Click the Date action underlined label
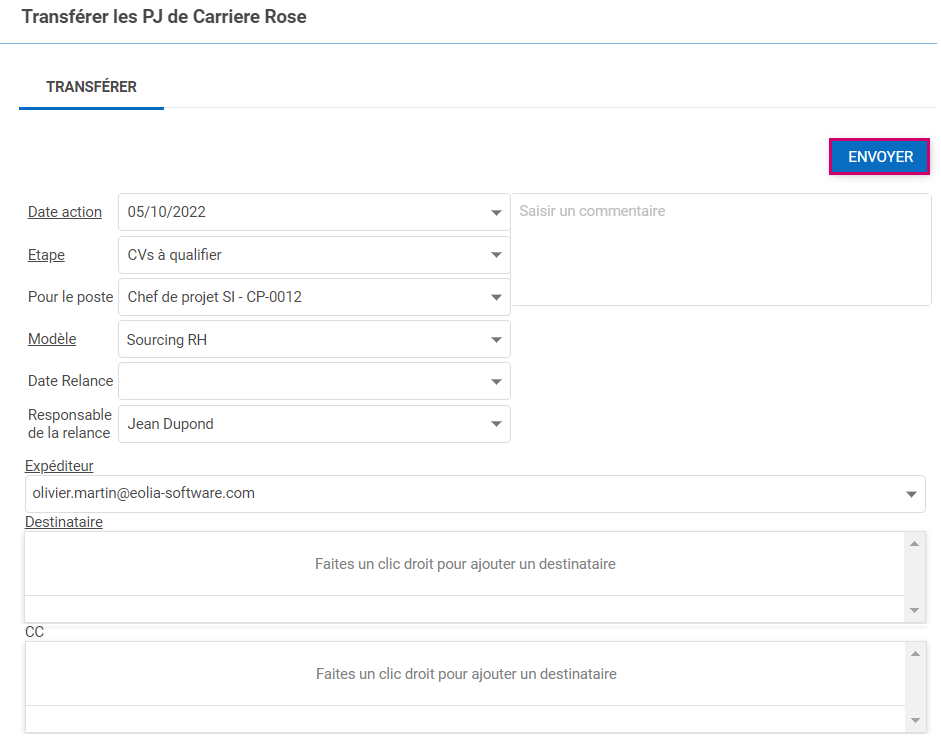The height and width of the screenshot is (746, 941). coord(65,212)
